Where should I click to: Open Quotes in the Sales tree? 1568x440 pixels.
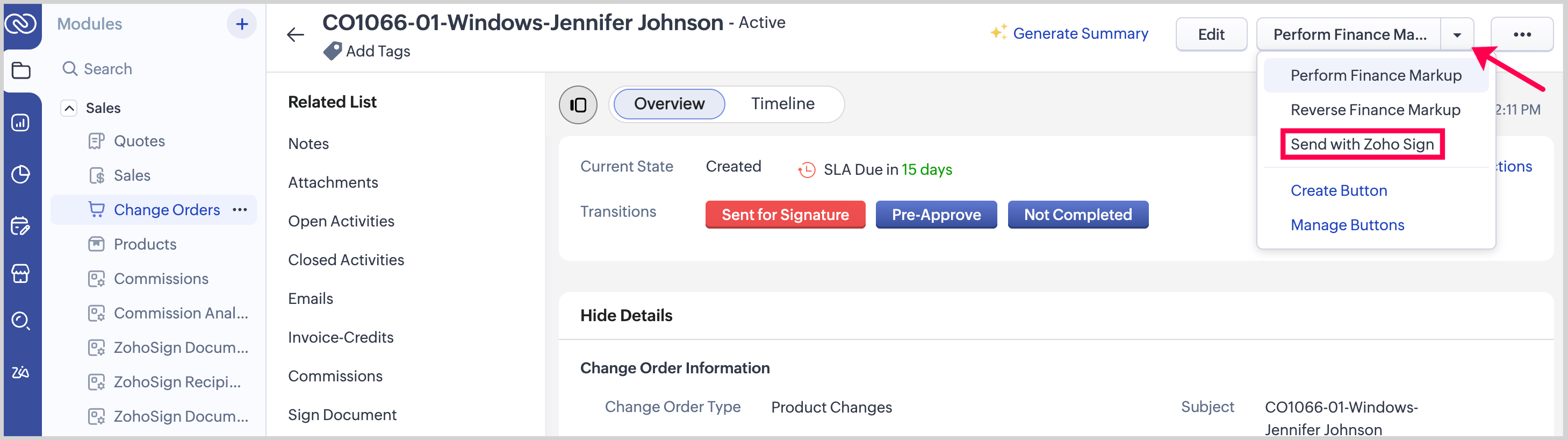[139, 141]
